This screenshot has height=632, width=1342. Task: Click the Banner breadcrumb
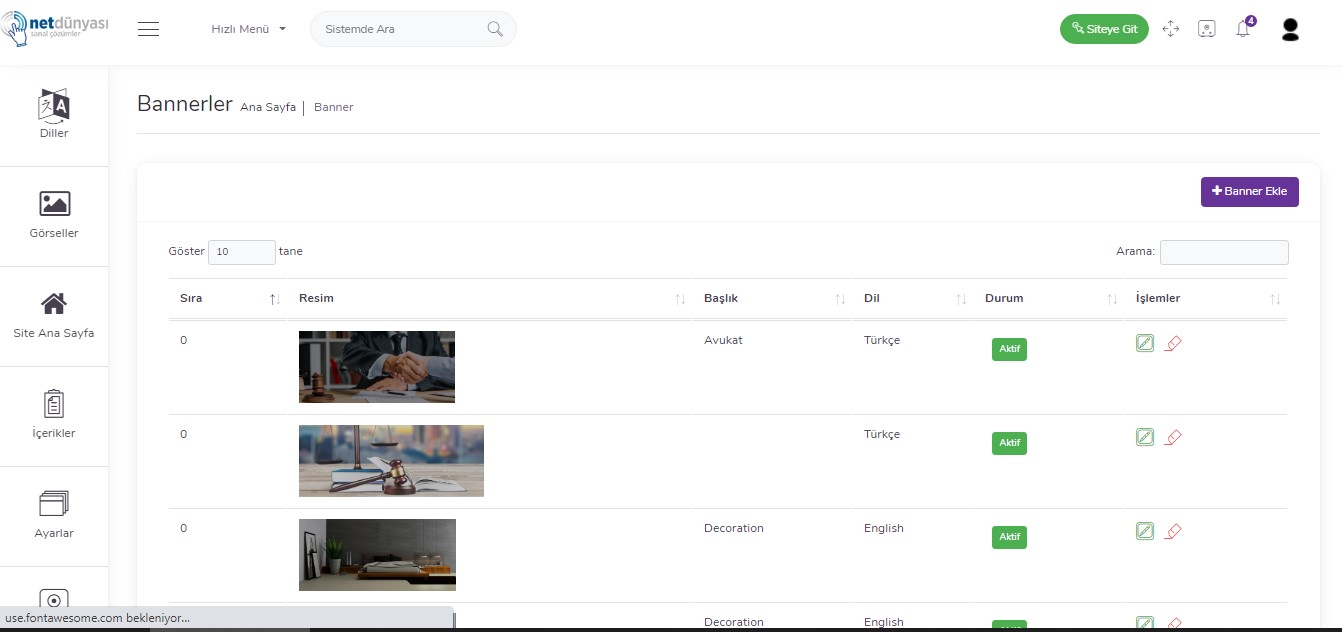pyautogui.click(x=334, y=107)
